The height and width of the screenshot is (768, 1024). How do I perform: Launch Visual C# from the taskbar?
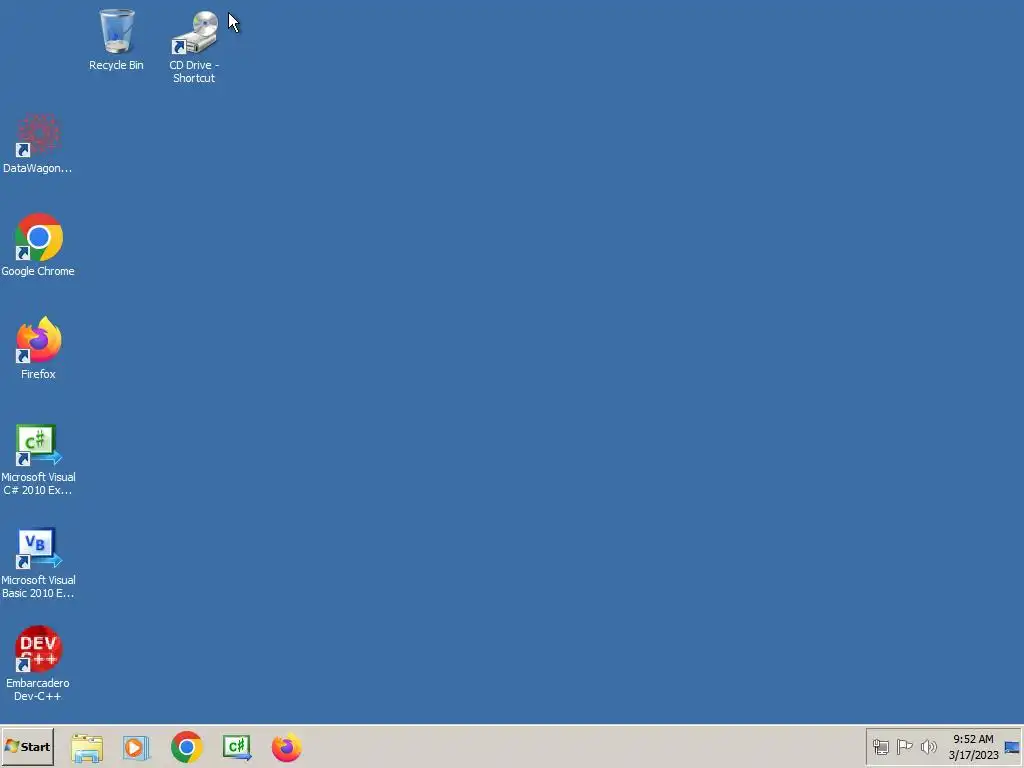pos(237,747)
